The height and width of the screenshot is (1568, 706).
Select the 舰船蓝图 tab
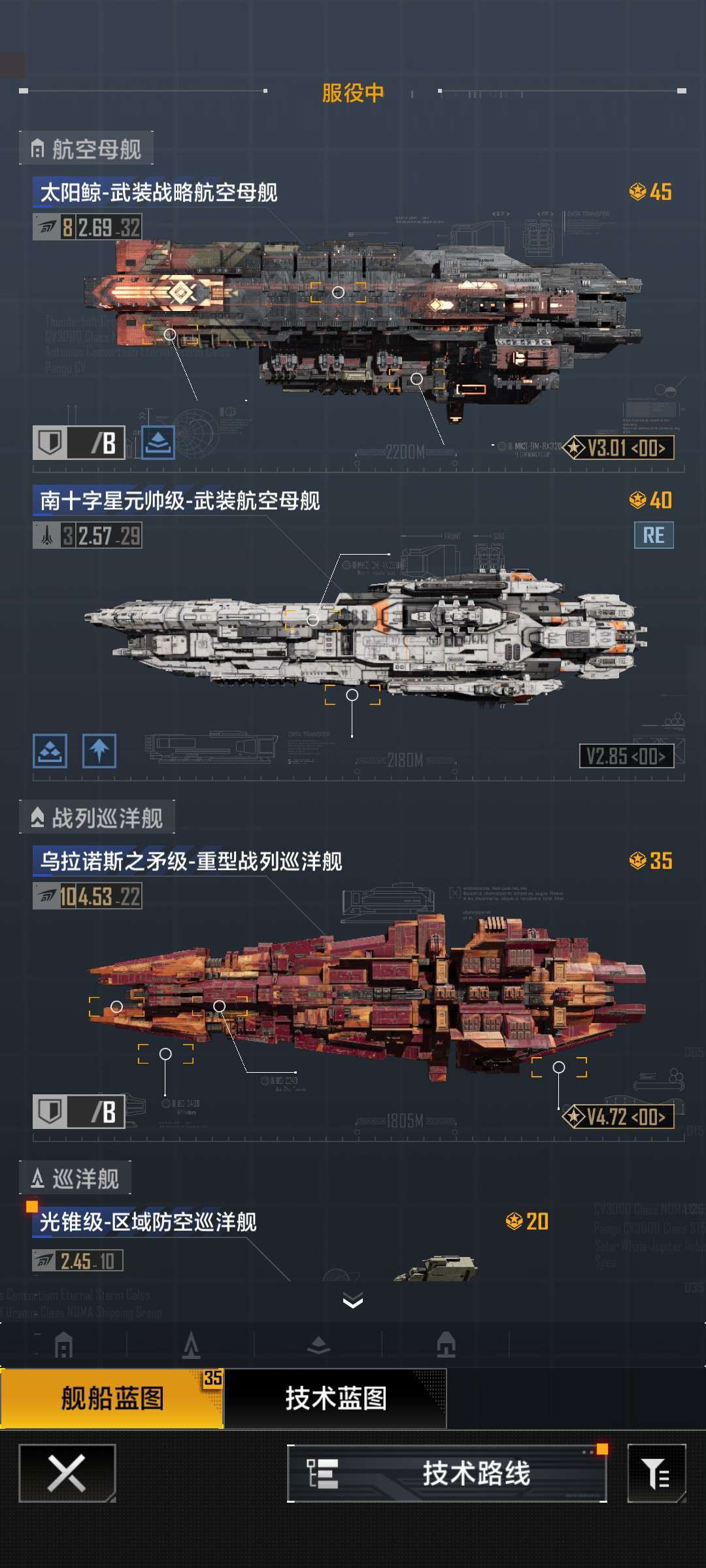click(112, 1398)
